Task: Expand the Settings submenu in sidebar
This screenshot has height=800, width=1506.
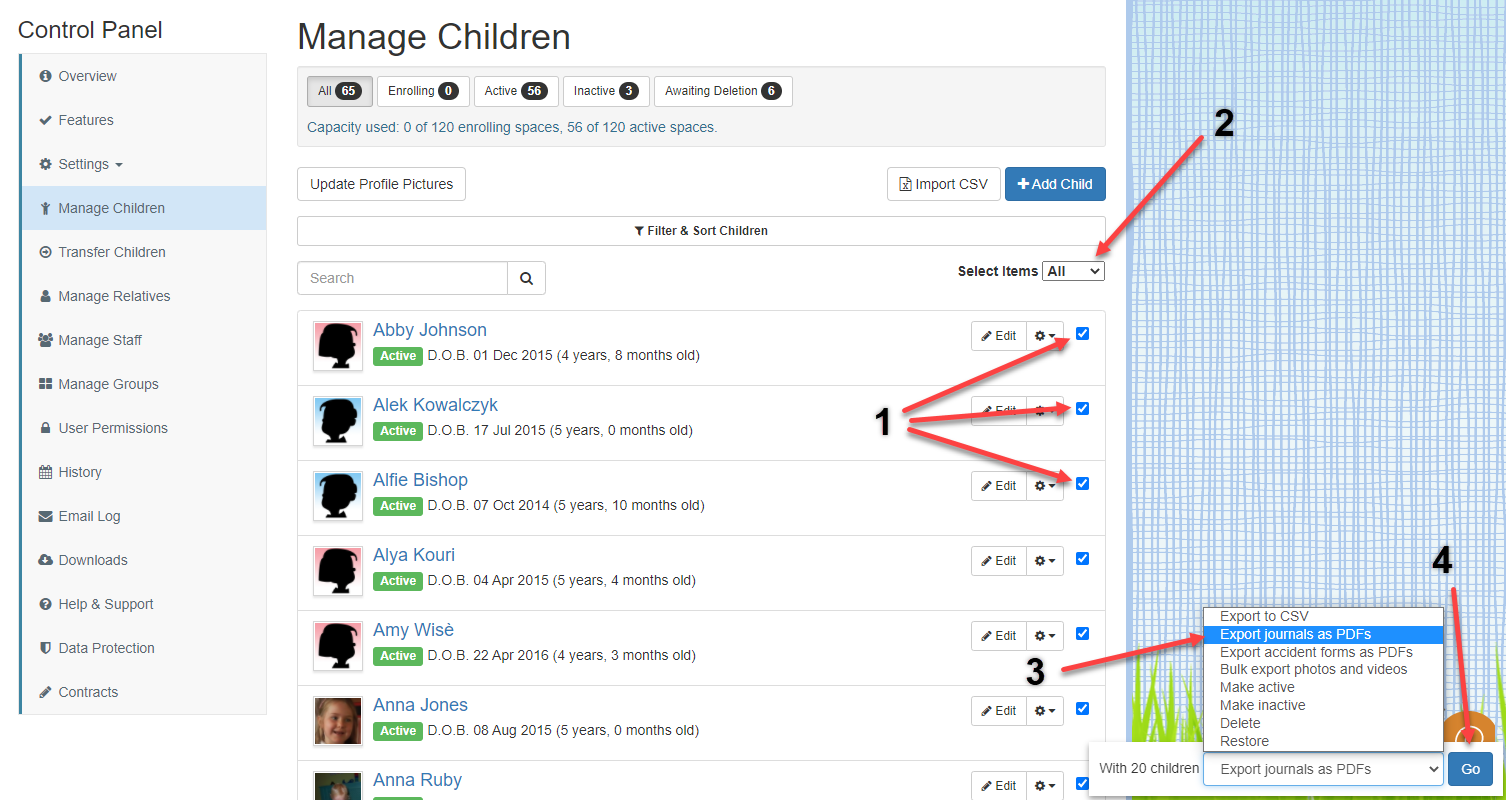Action: pos(81,164)
